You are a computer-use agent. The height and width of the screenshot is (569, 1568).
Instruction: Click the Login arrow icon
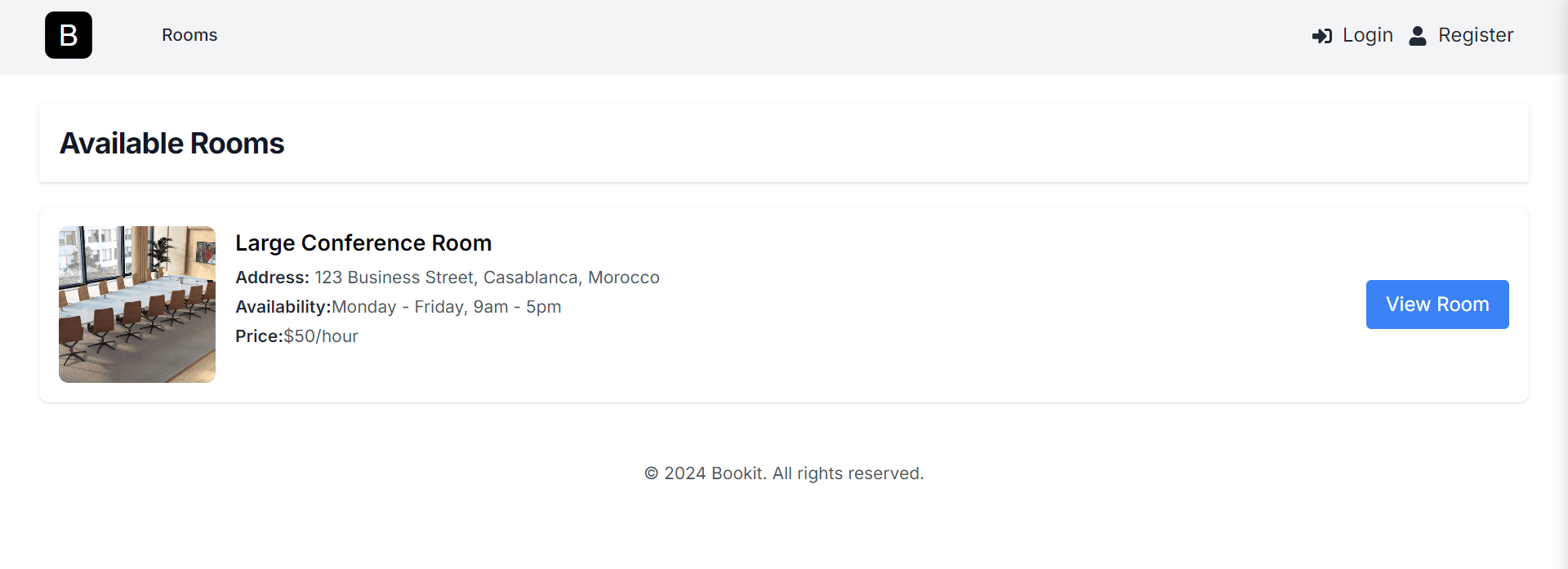[1321, 36]
